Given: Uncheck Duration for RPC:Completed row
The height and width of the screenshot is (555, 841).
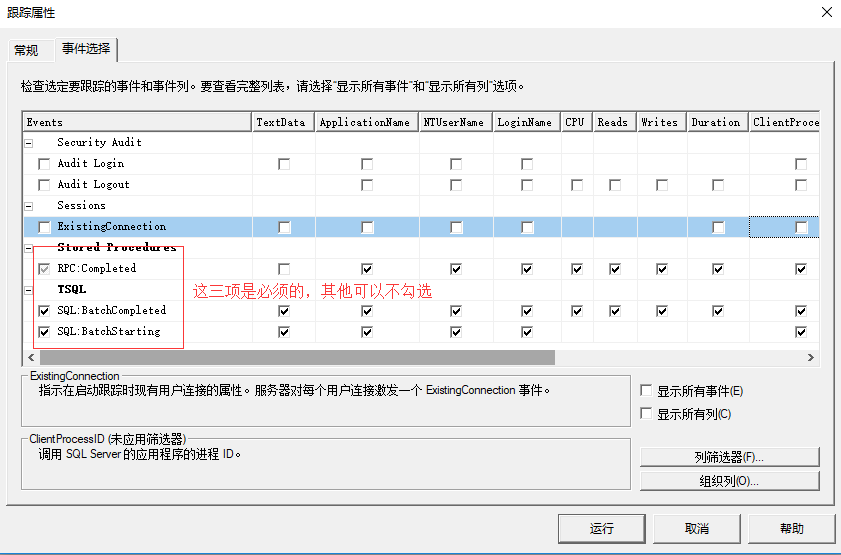Looking at the screenshot, I should 718,269.
